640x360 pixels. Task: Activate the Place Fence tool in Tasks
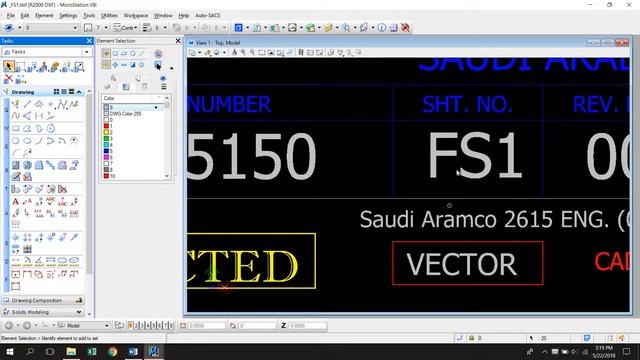pos(20,67)
